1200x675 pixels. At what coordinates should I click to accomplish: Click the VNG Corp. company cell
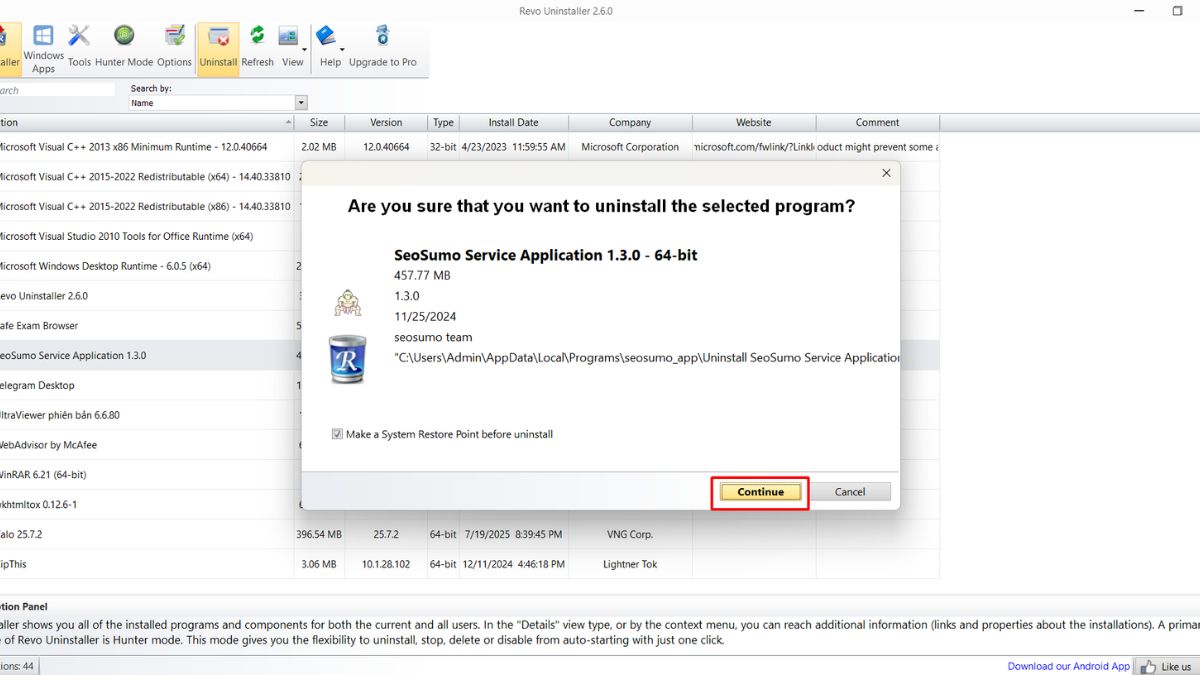pos(630,534)
